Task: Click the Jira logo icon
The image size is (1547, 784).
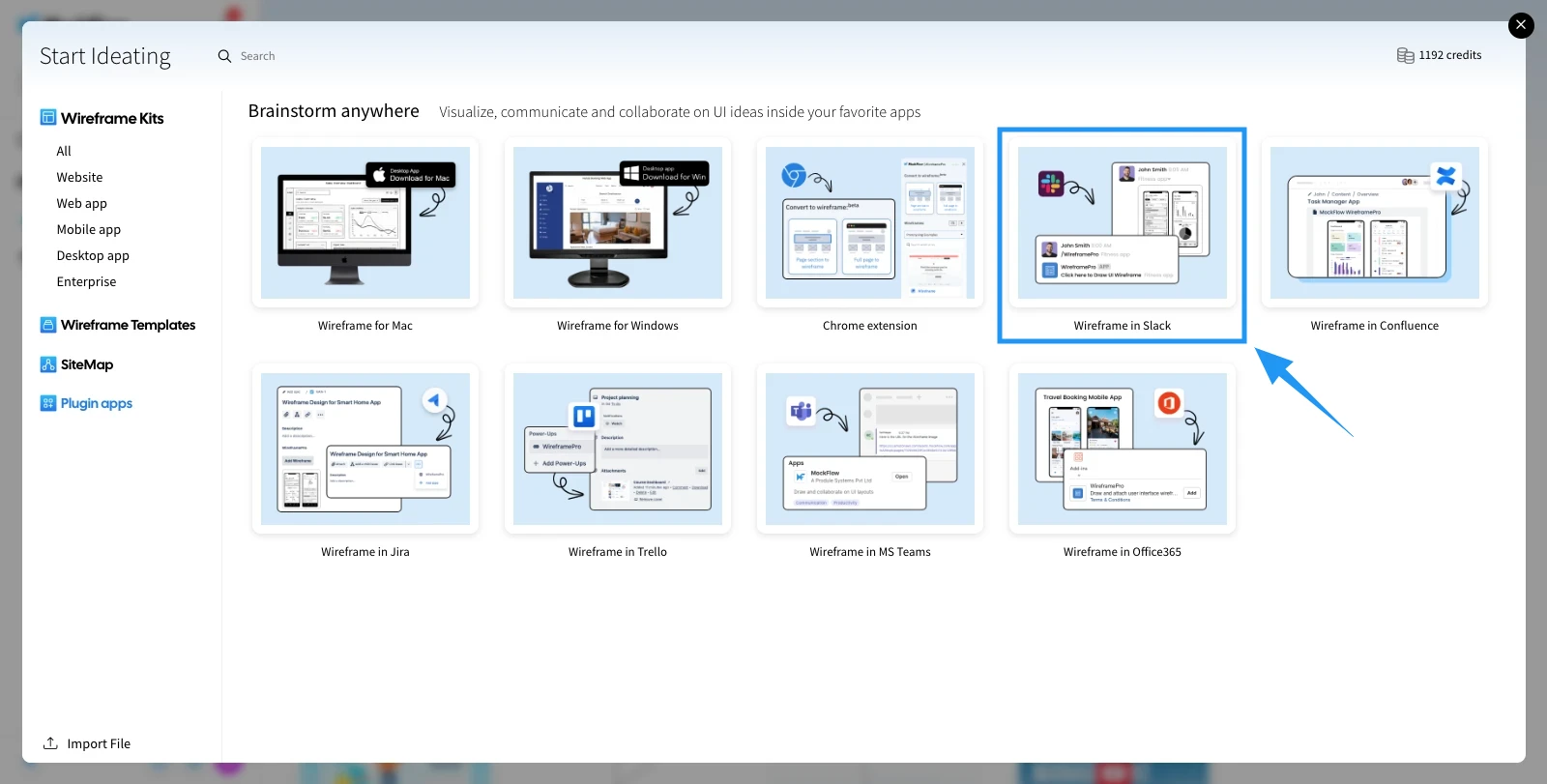Action: [x=434, y=400]
